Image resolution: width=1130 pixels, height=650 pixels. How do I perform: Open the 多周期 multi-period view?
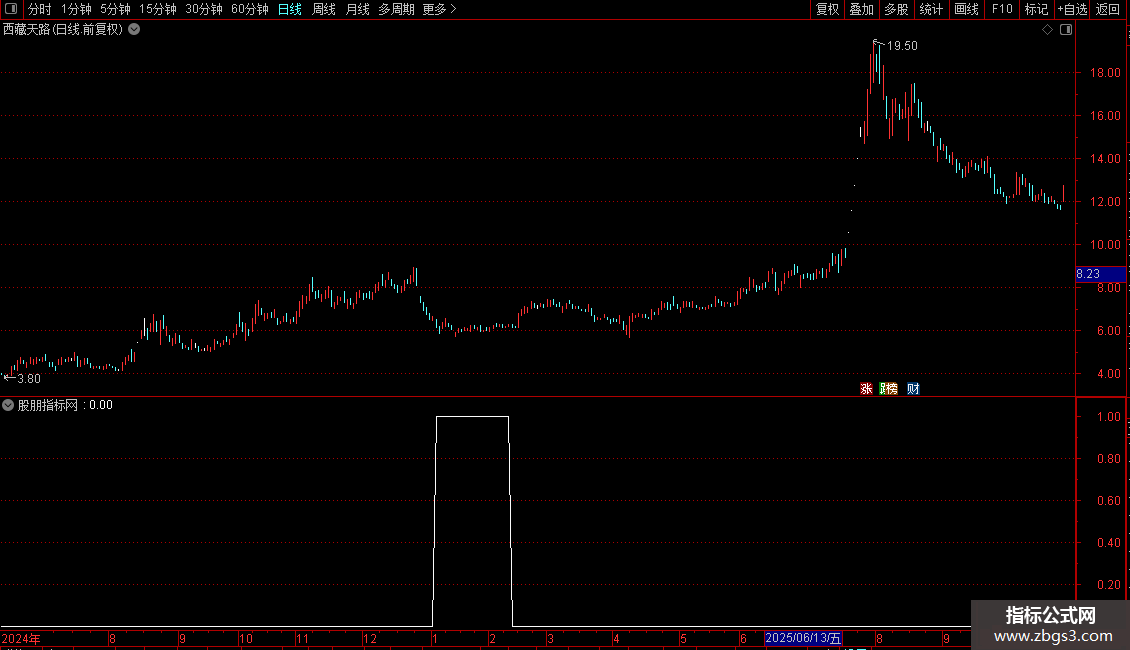[396, 9]
